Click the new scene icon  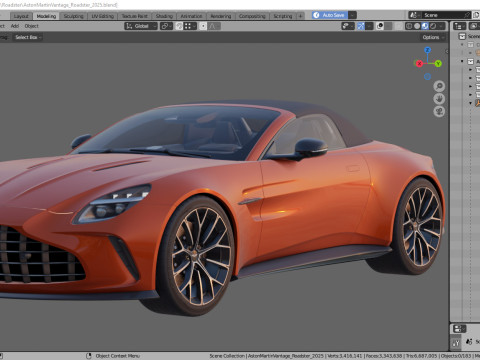point(476,15)
